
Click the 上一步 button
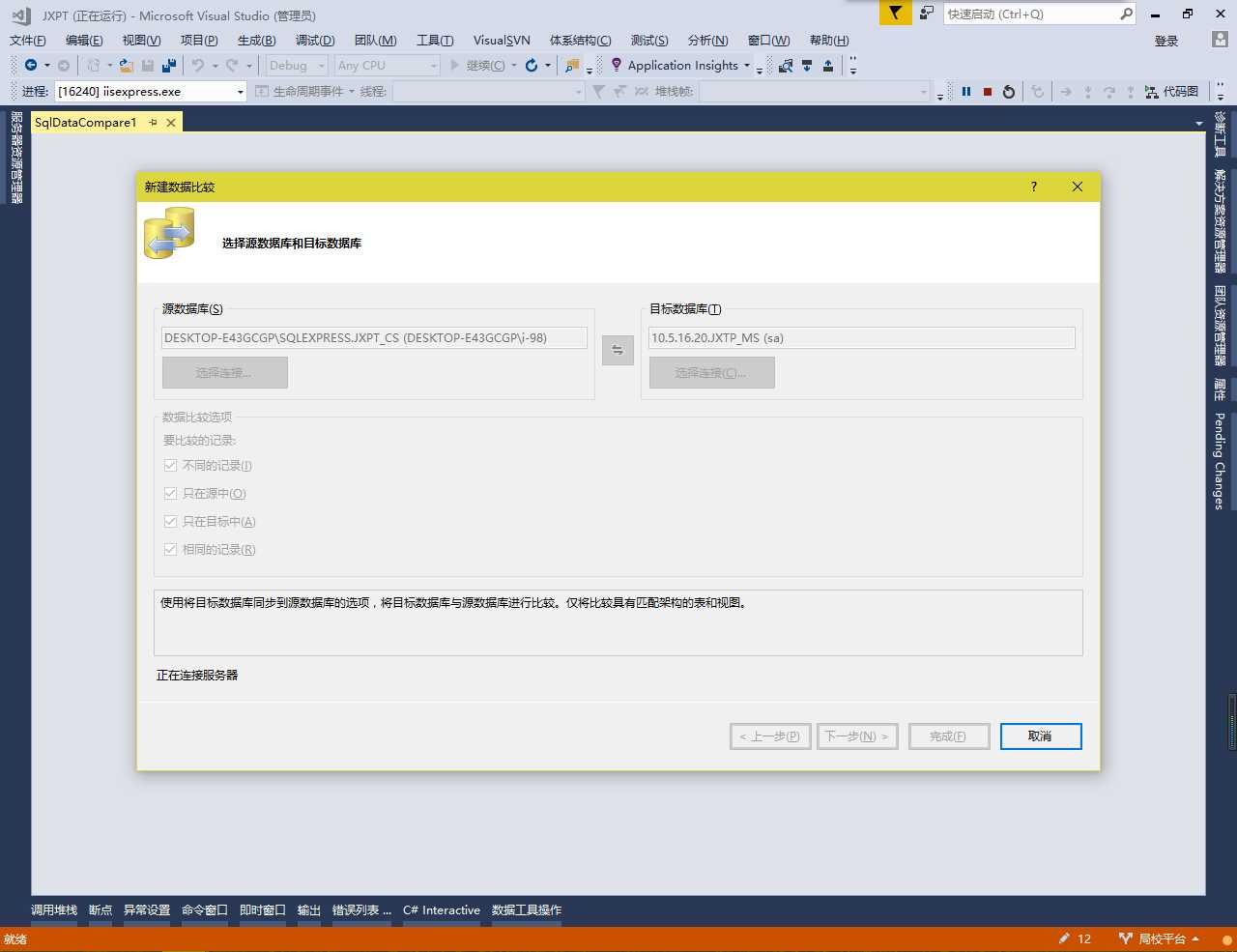[771, 736]
